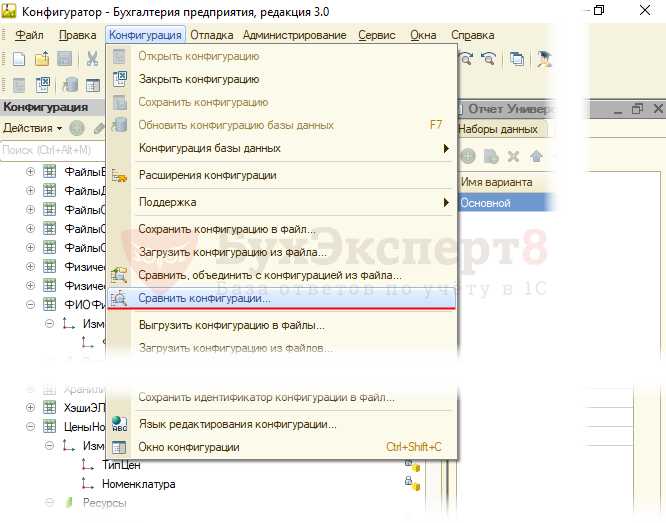Viewport: 666px width, 523px height.
Task: Click the find next magnifier icon
Action: (x=466, y=58)
